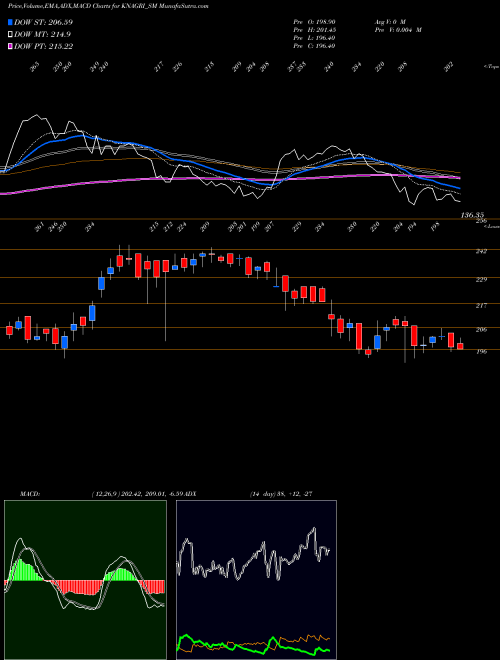
Task: Click the 217 price axis label
Action: [x=481, y=306]
